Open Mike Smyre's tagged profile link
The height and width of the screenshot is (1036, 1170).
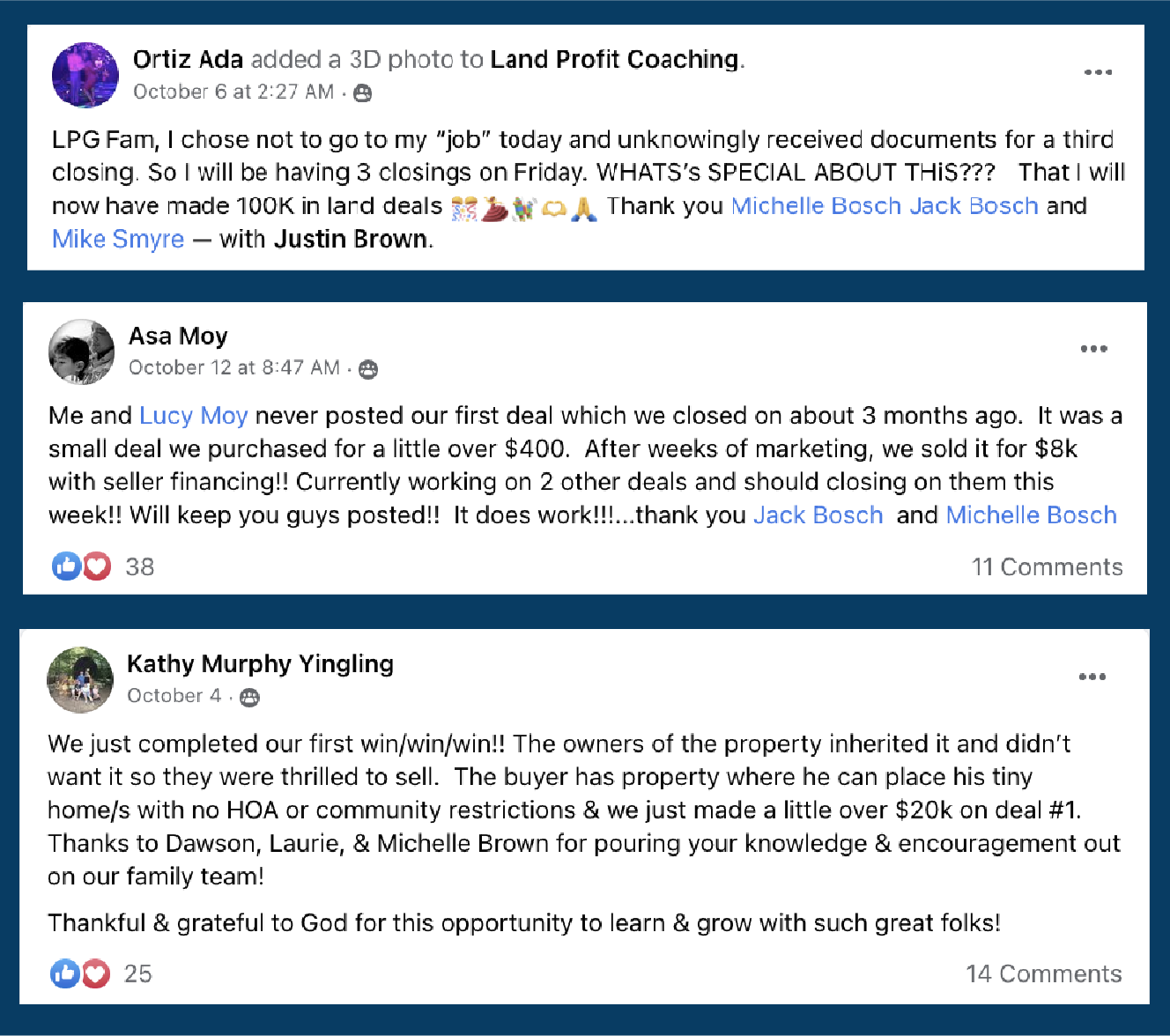click(118, 239)
